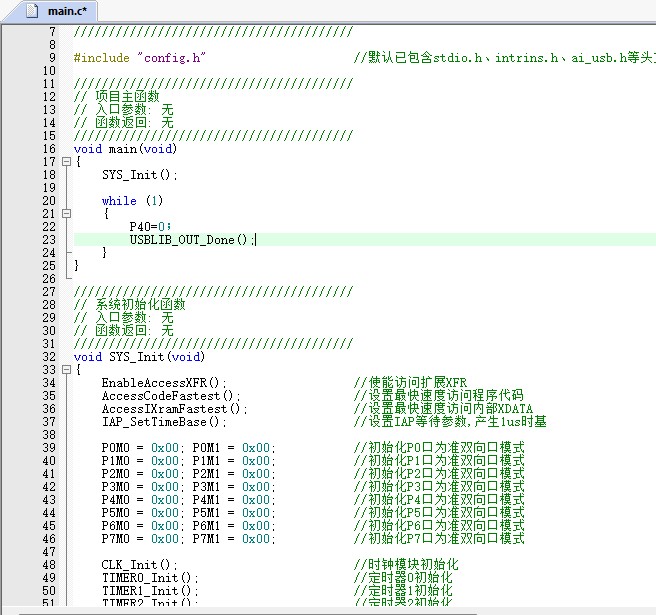Screen dimensions: 656x615
Task: Click the void SYS_Init(void) definition
Action: [x=139, y=357]
